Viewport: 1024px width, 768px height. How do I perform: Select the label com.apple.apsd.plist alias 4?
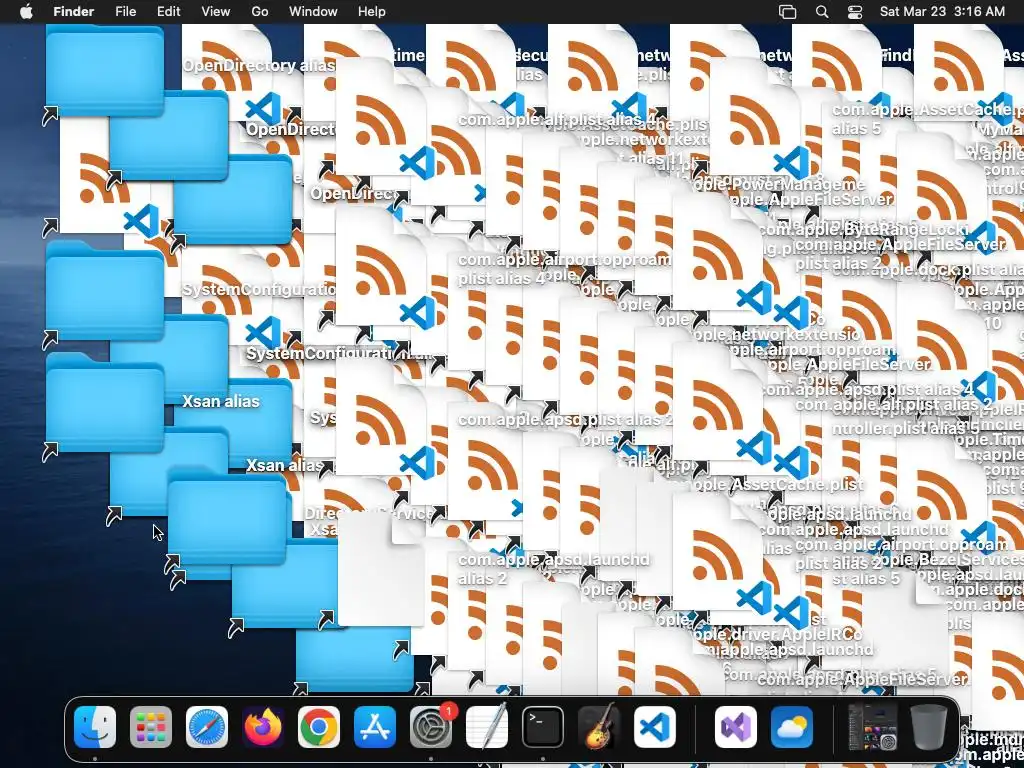click(867, 389)
